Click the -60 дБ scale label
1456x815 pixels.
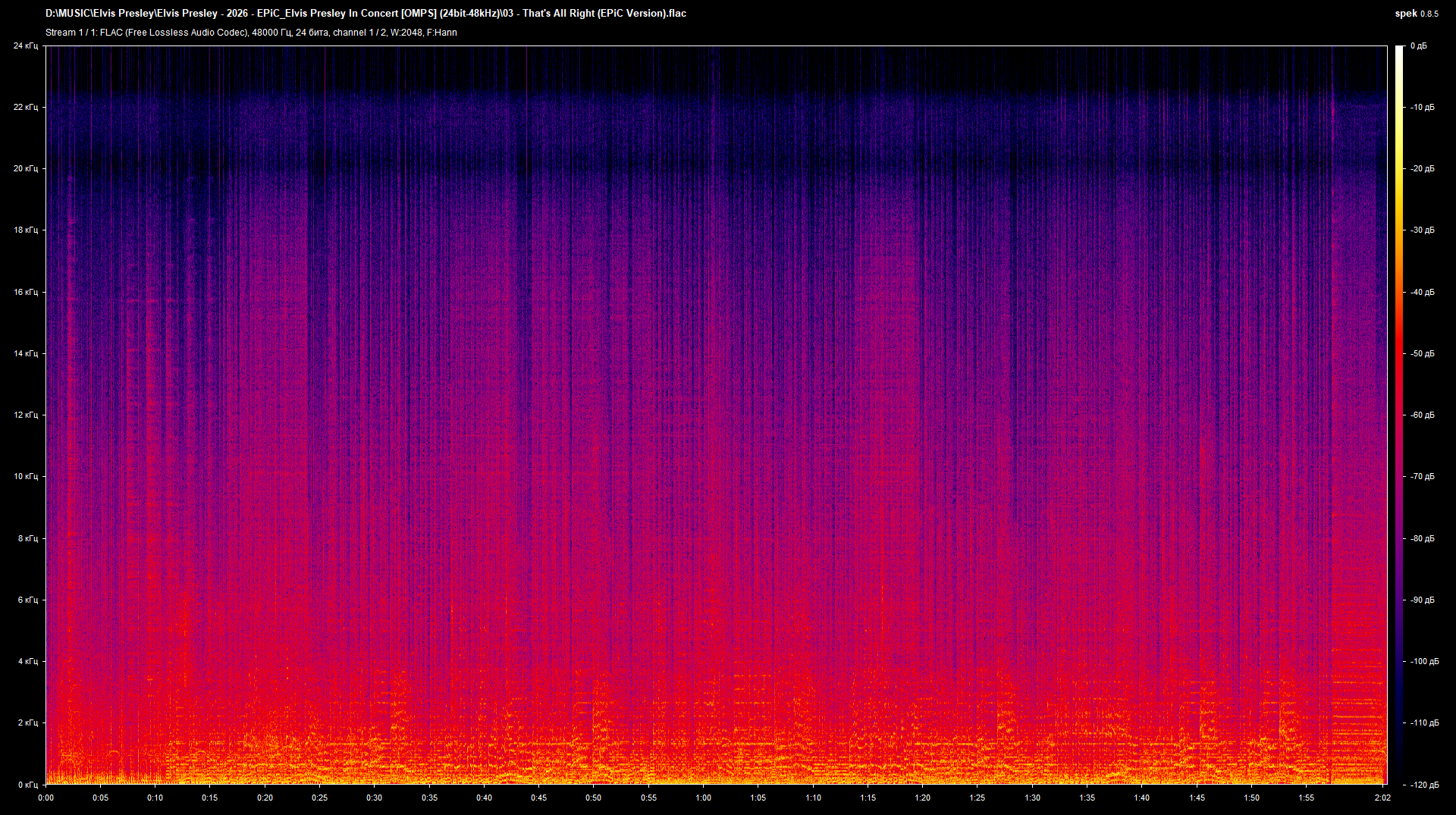pyautogui.click(x=1421, y=415)
